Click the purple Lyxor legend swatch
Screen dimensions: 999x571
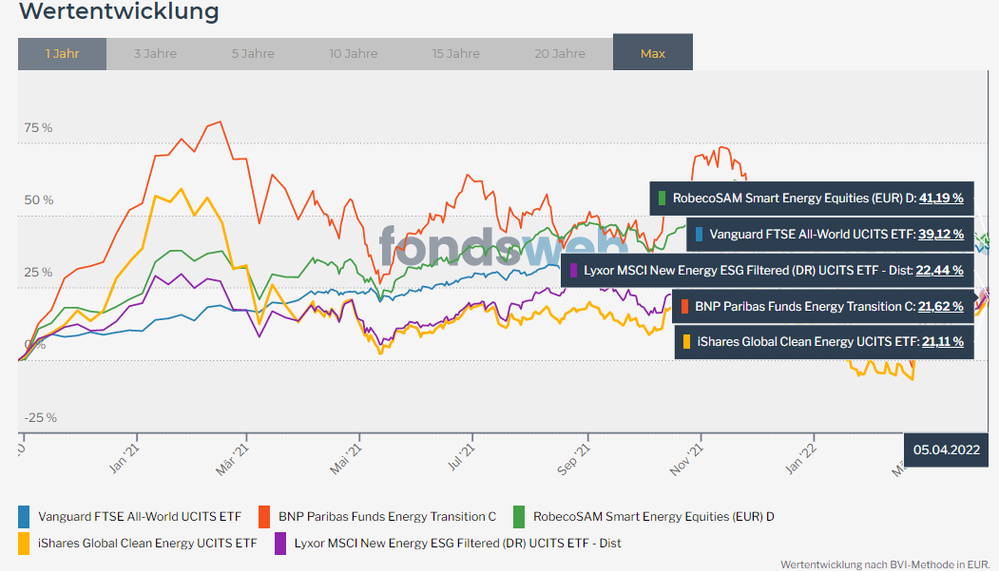click(280, 544)
